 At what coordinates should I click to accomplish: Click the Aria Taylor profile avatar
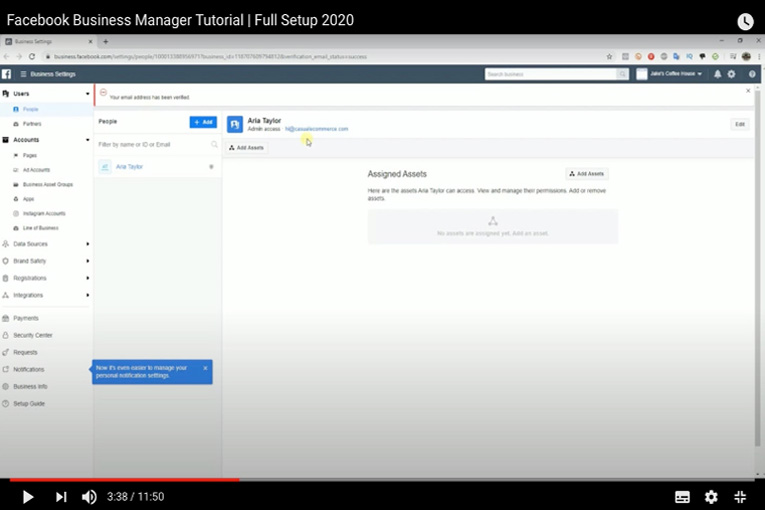point(235,124)
